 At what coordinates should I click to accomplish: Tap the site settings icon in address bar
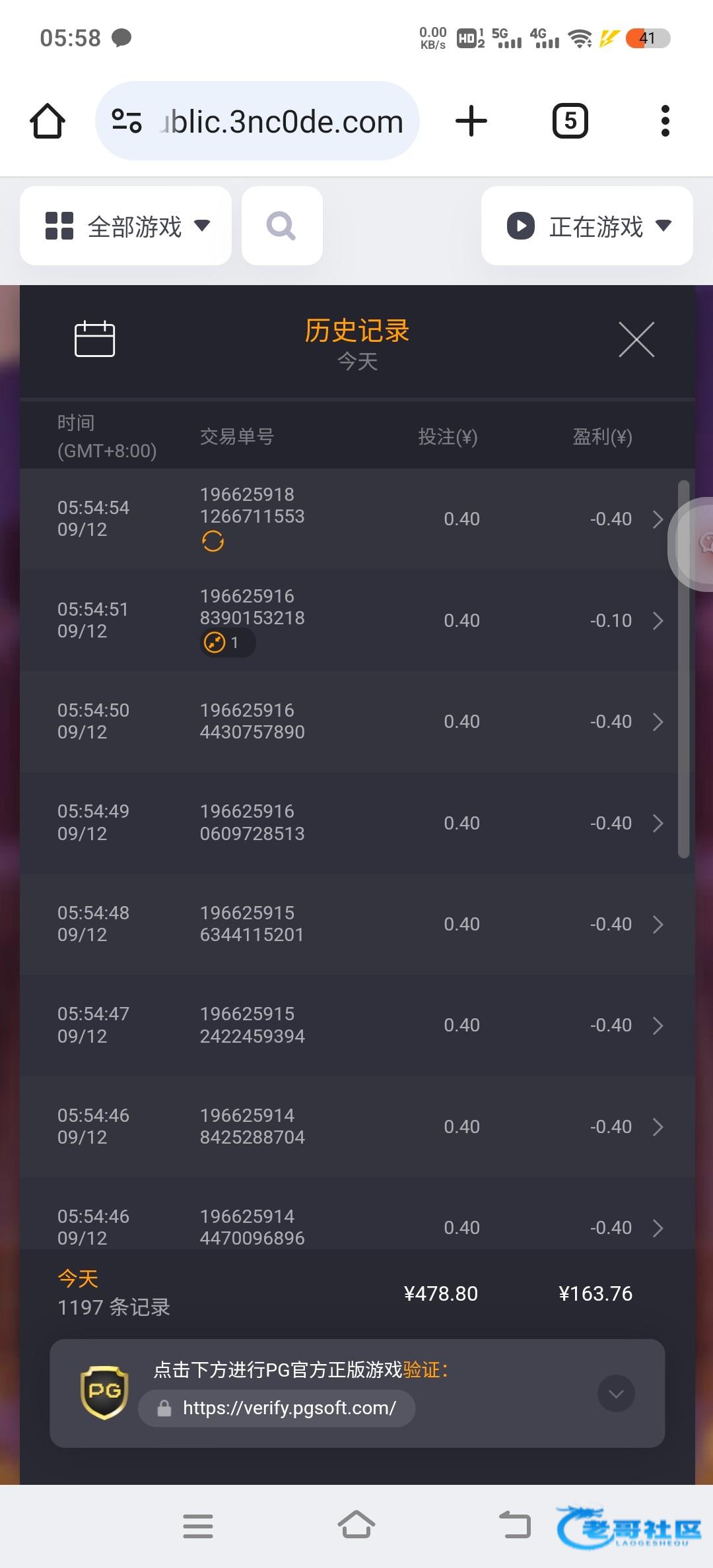click(126, 121)
